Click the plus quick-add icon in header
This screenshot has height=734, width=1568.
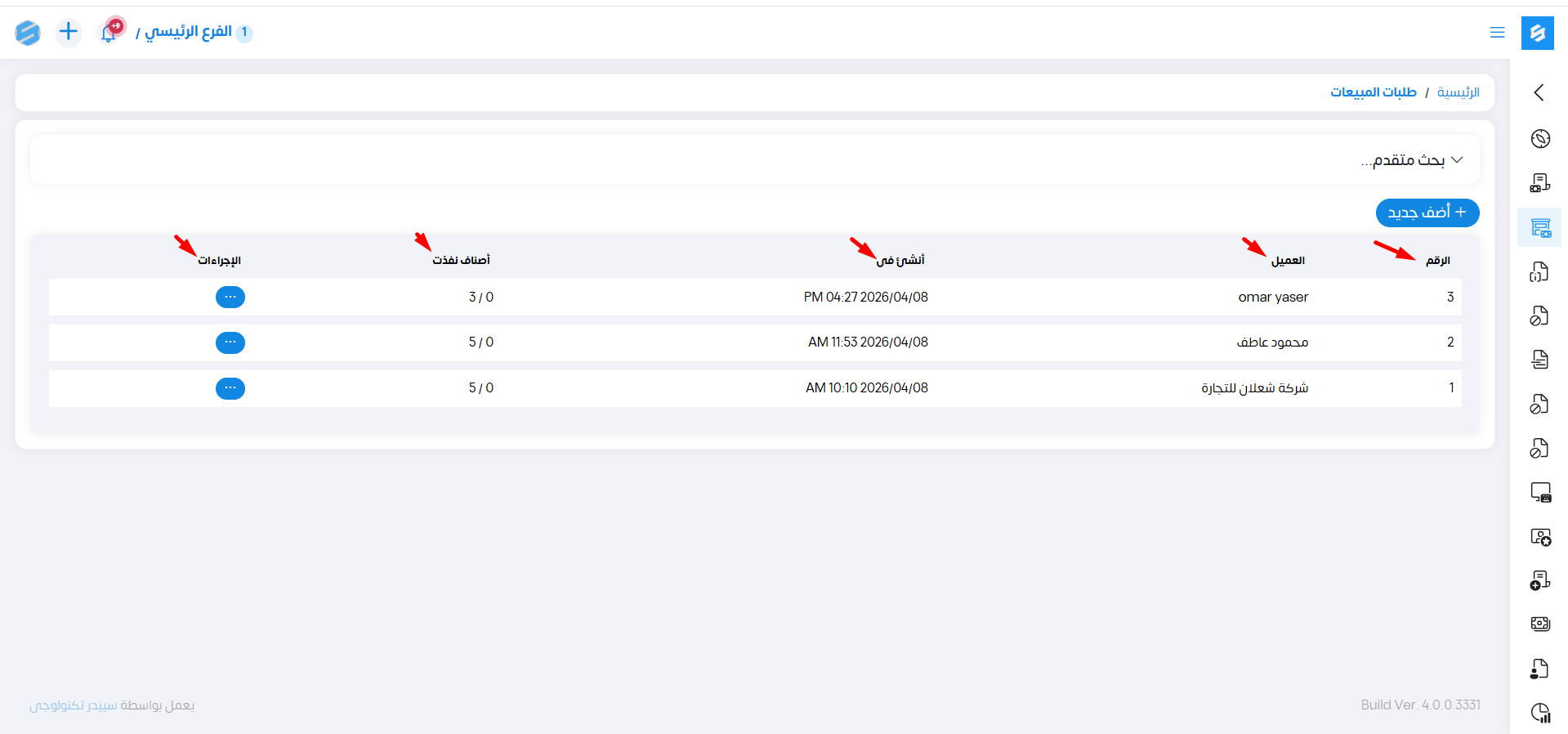(69, 32)
